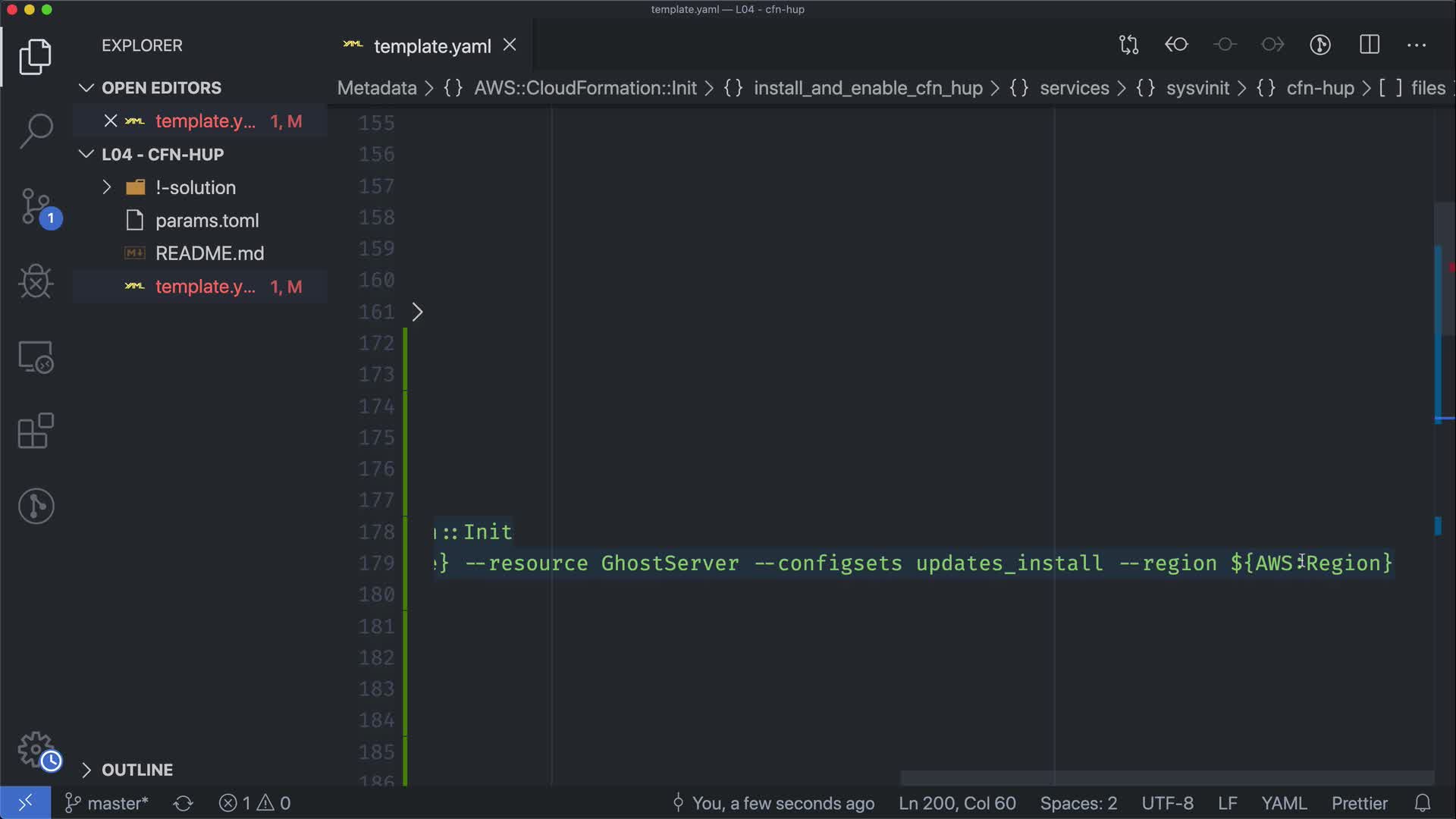Open the Run and Debug view
Screen dimensions: 1456x819
[x=36, y=281]
